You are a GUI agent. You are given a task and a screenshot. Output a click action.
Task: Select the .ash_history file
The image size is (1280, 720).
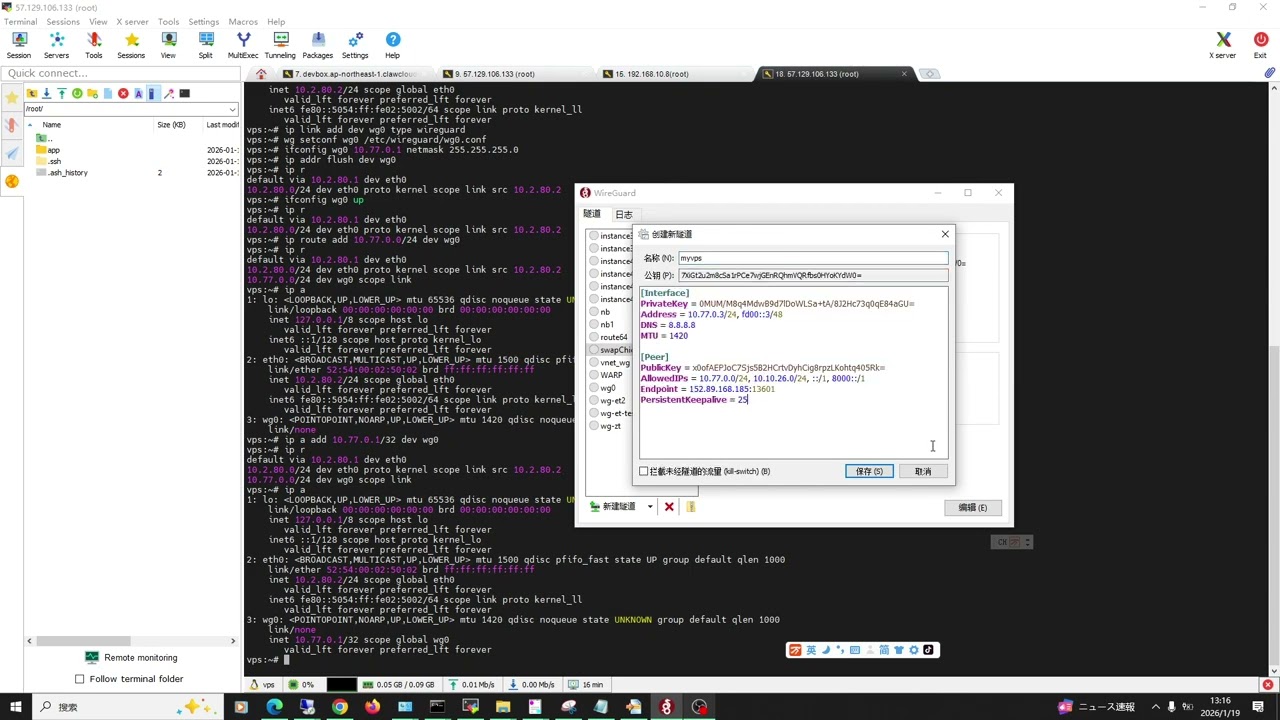click(62, 172)
